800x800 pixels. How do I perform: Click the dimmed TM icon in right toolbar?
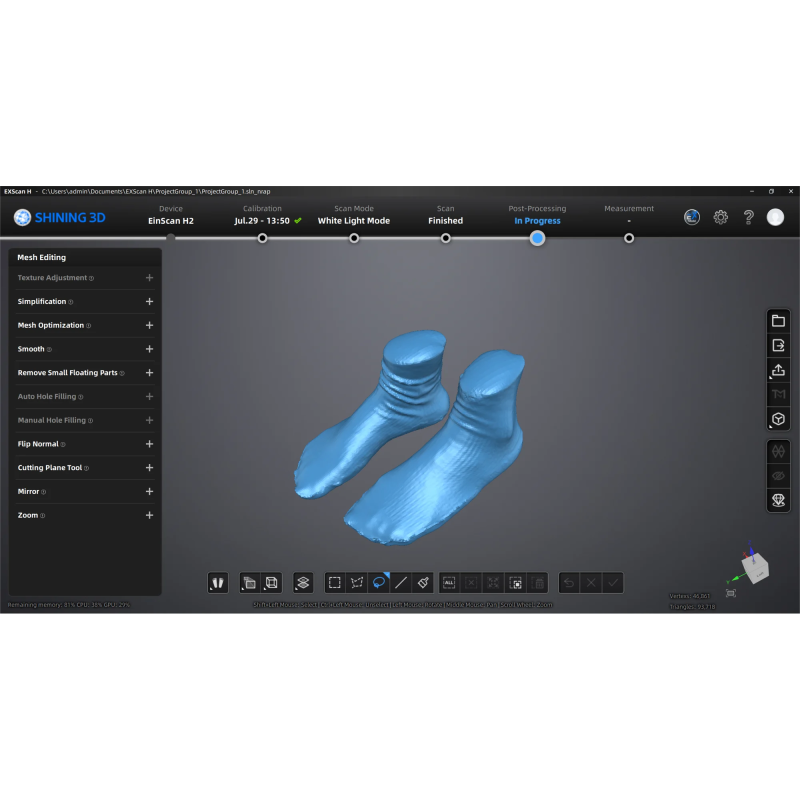(x=778, y=394)
